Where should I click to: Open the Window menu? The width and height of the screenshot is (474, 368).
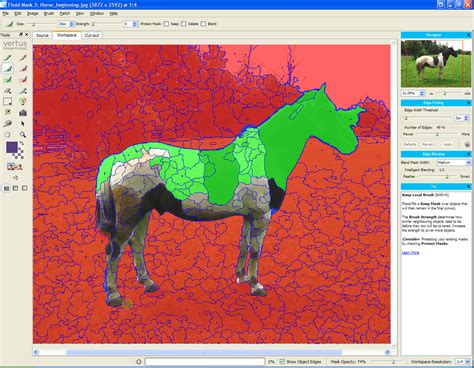point(97,14)
